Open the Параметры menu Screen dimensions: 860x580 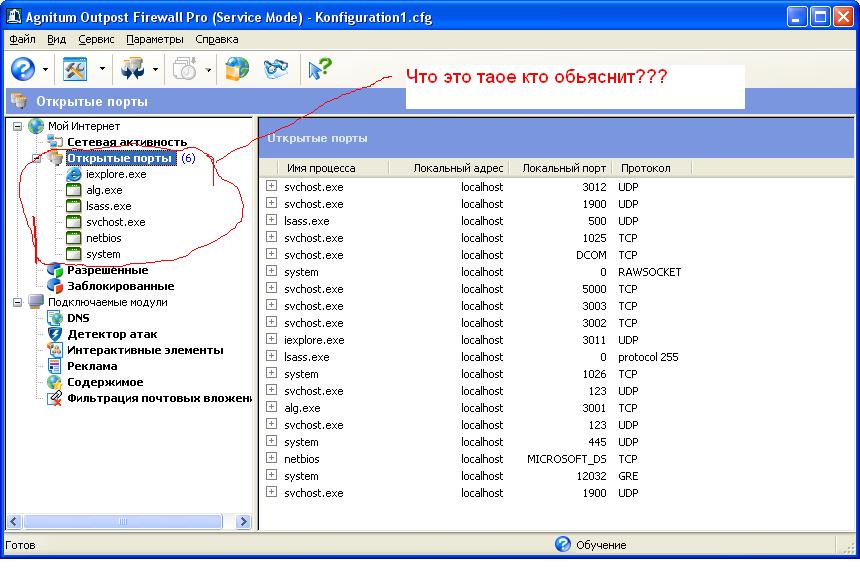155,40
